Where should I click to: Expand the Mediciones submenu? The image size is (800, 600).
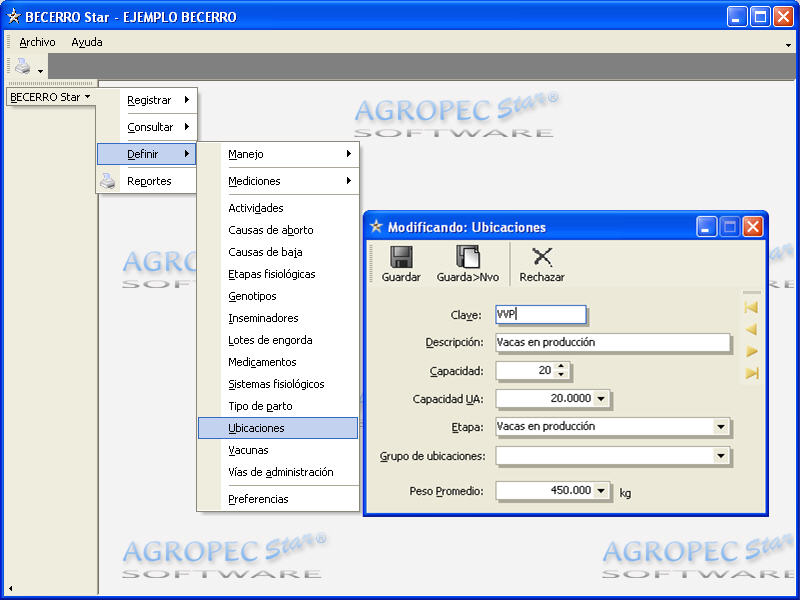[x=278, y=181]
